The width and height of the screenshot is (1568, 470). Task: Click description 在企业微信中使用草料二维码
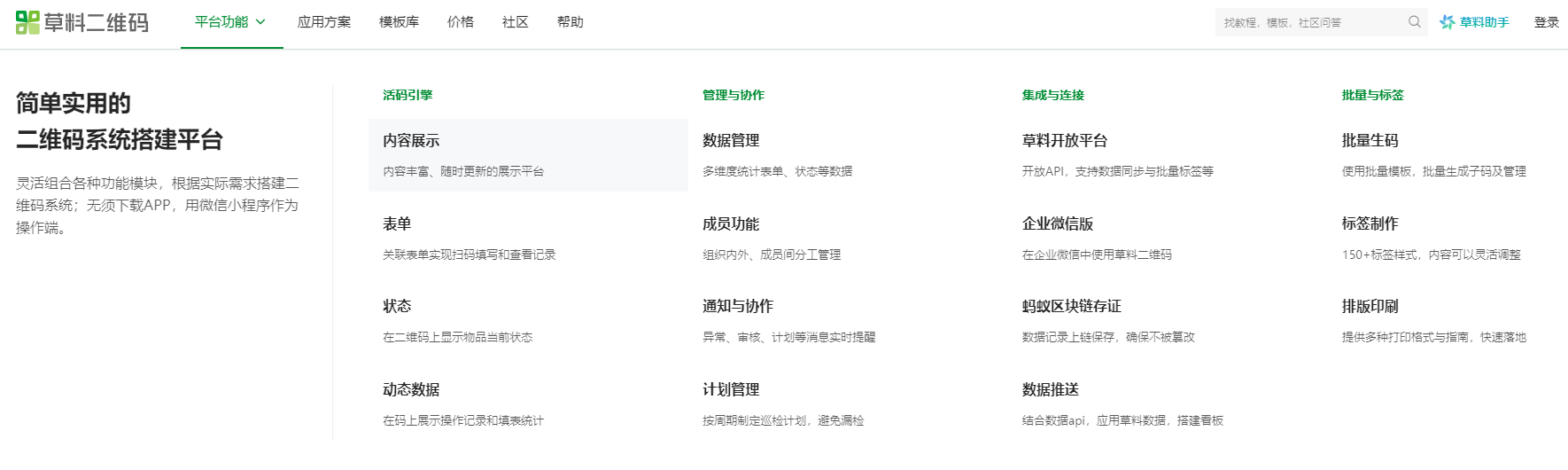coord(1097,255)
